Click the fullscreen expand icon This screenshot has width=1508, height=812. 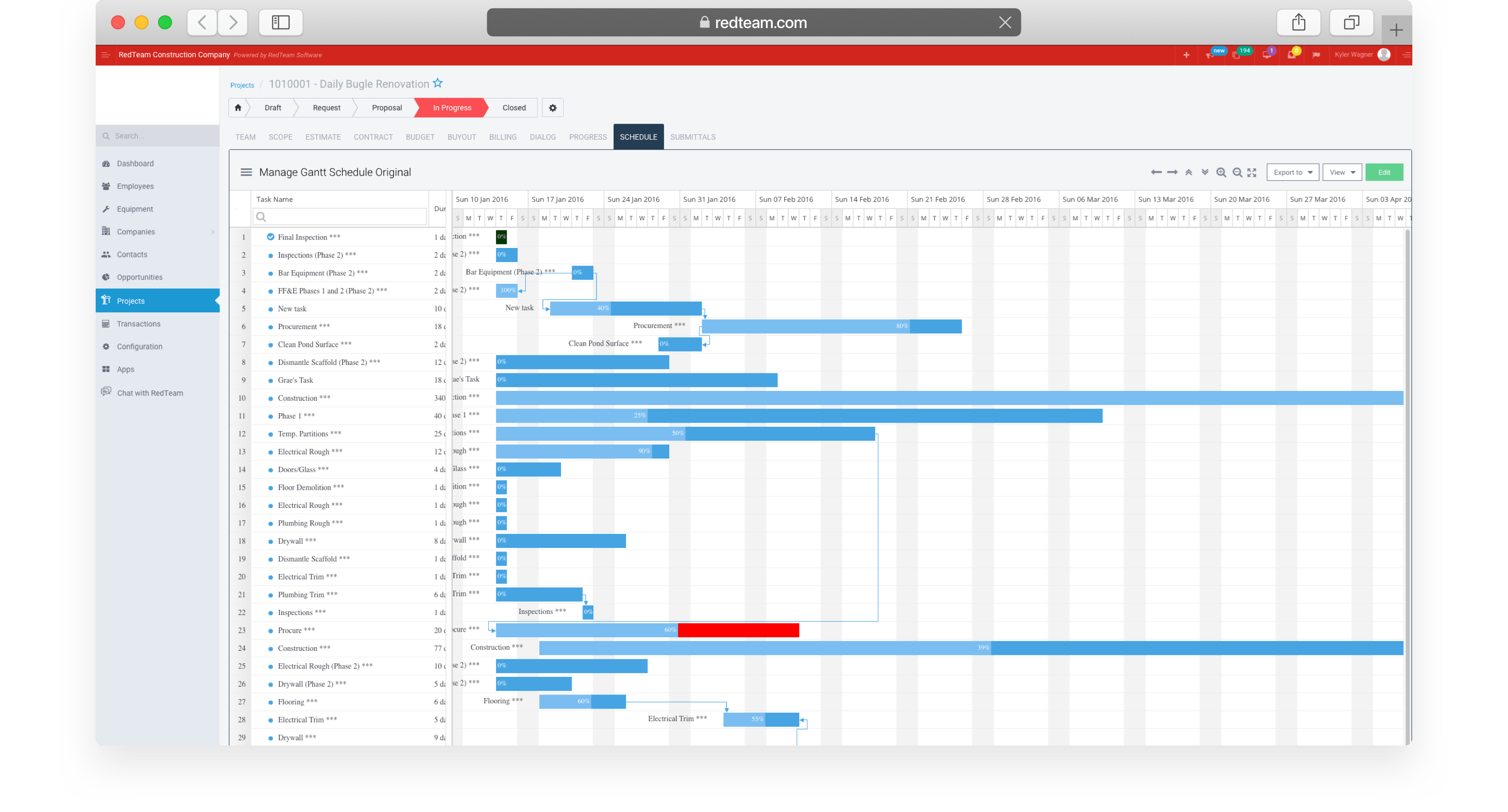pos(1252,172)
